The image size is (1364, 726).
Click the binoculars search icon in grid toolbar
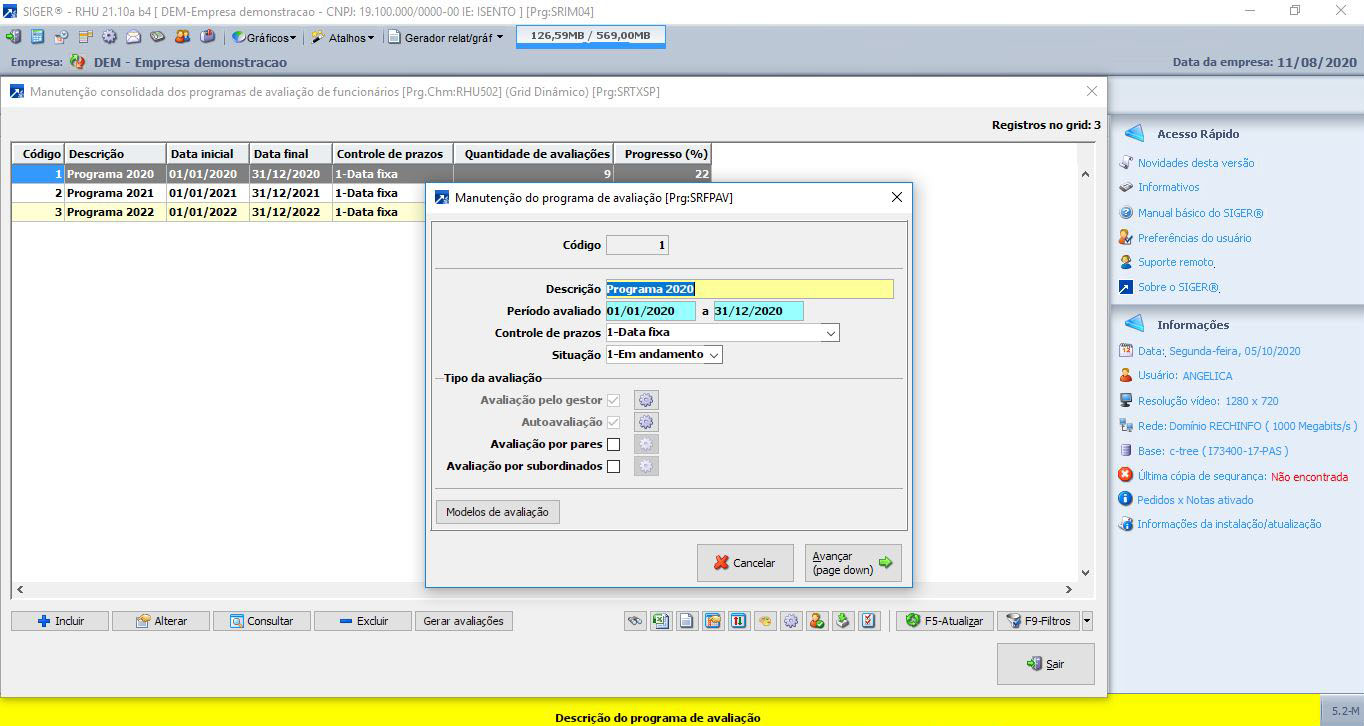point(635,621)
